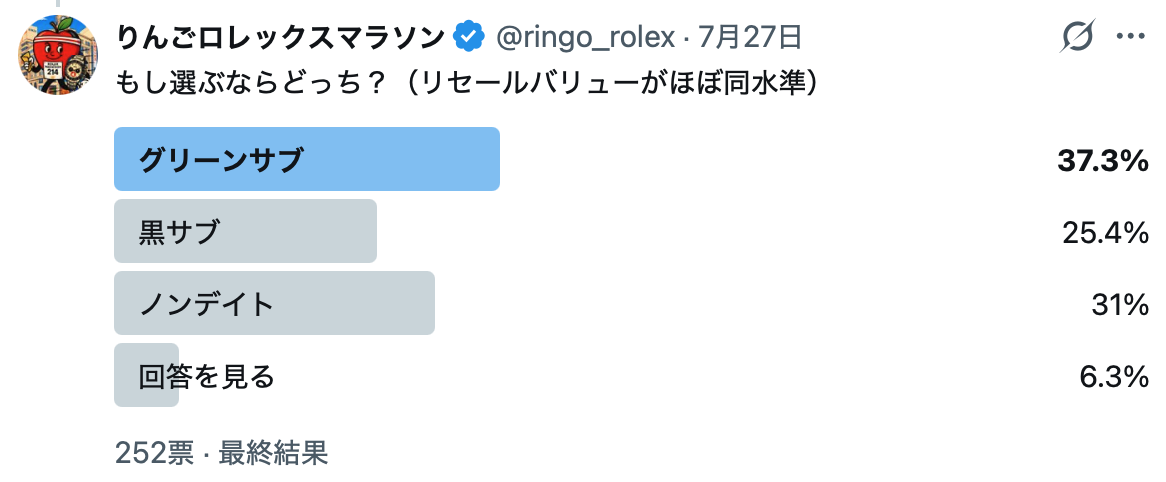
Task: Click the @ringo_rolex handle
Action: click(x=585, y=36)
